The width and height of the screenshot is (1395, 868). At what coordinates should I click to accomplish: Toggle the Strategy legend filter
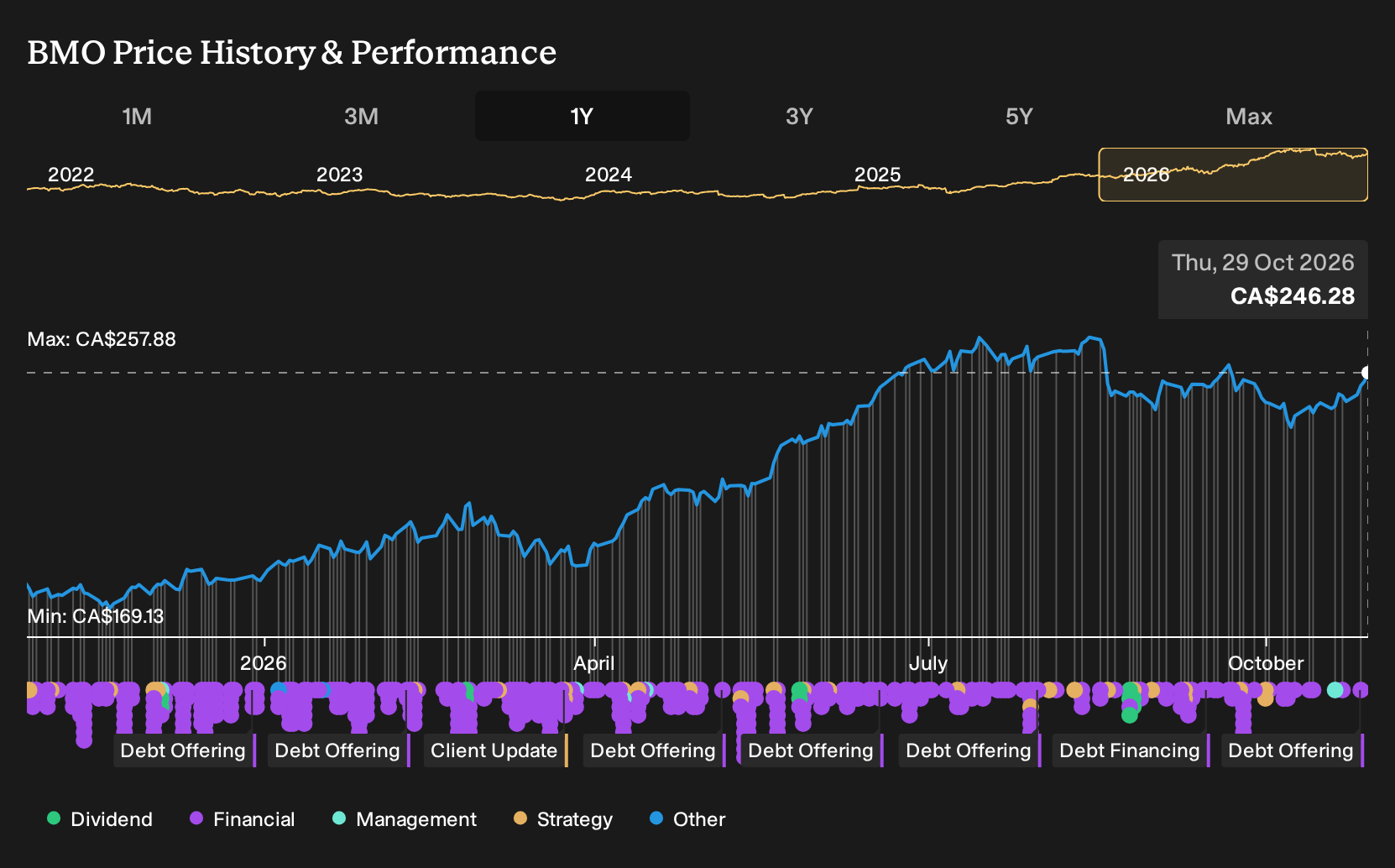pyautogui.click(x=563, y=819)
